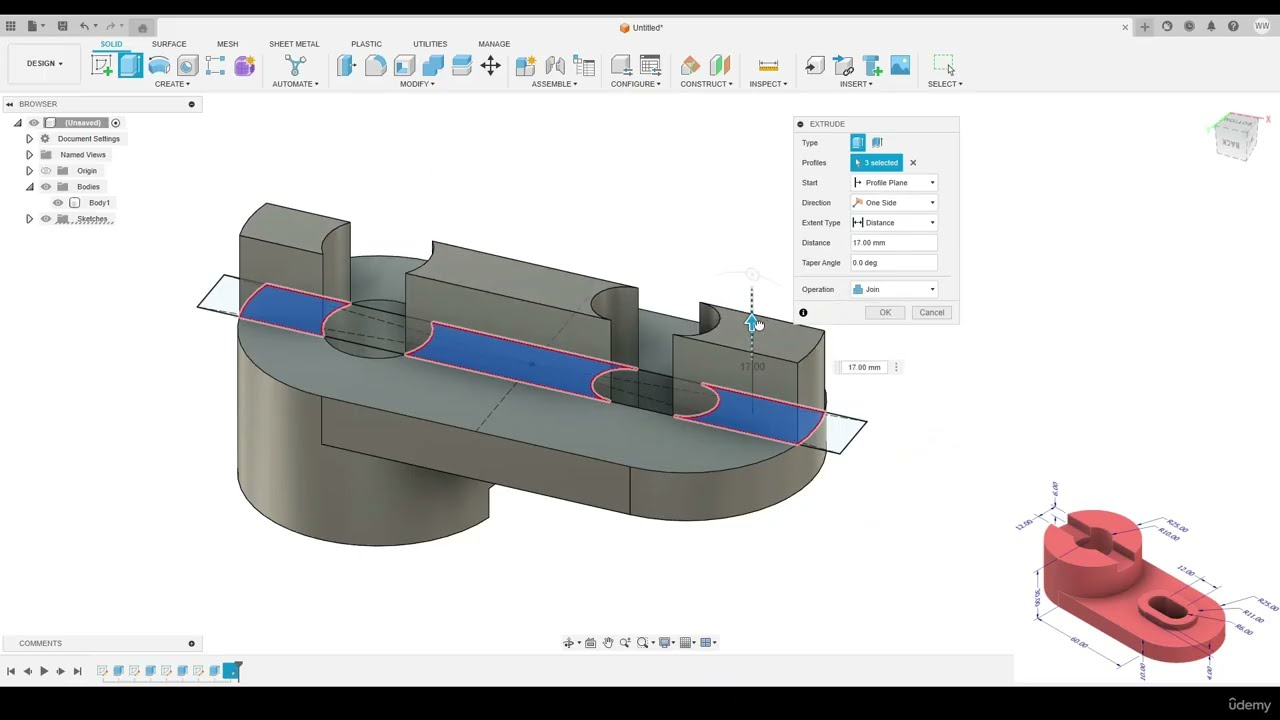Click the Undo arrow

tap(84, 27)
